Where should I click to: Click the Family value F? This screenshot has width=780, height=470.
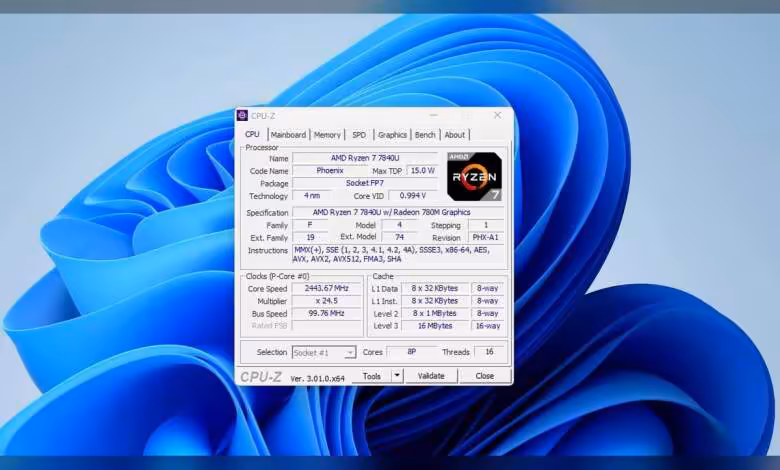[x=310, y=225]
